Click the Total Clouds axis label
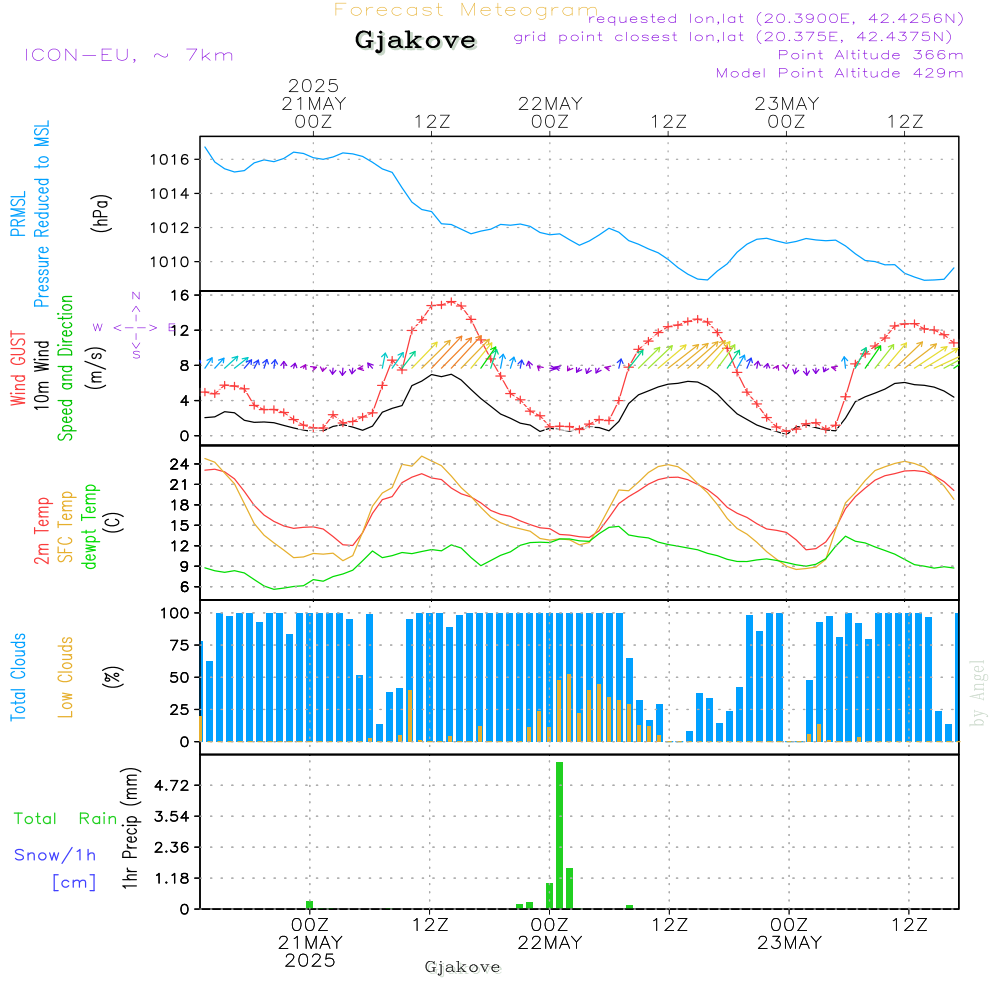 pyautogui.click(x=19, y=676)
